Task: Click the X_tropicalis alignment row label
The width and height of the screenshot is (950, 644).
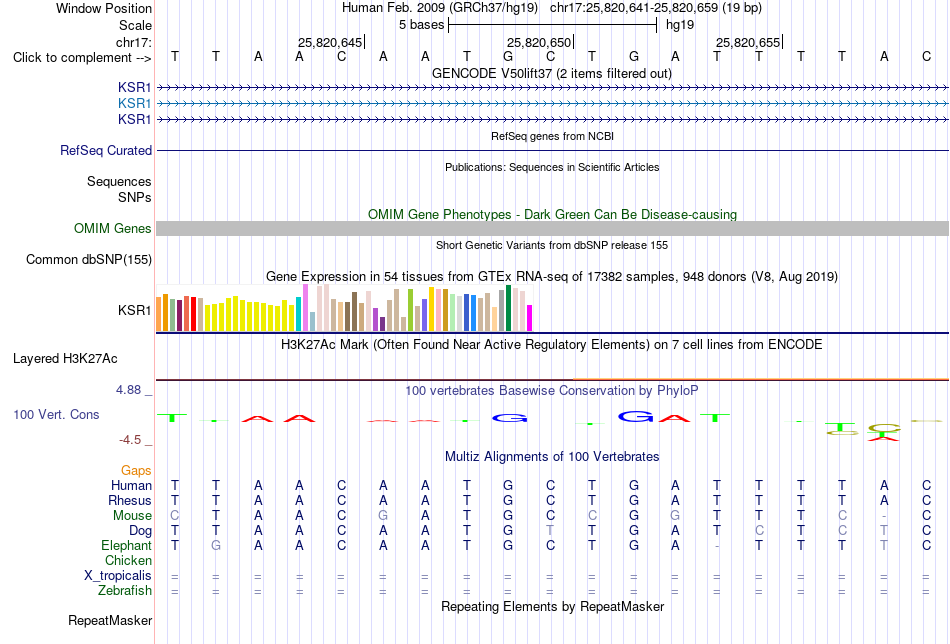Action: point(118,576)
